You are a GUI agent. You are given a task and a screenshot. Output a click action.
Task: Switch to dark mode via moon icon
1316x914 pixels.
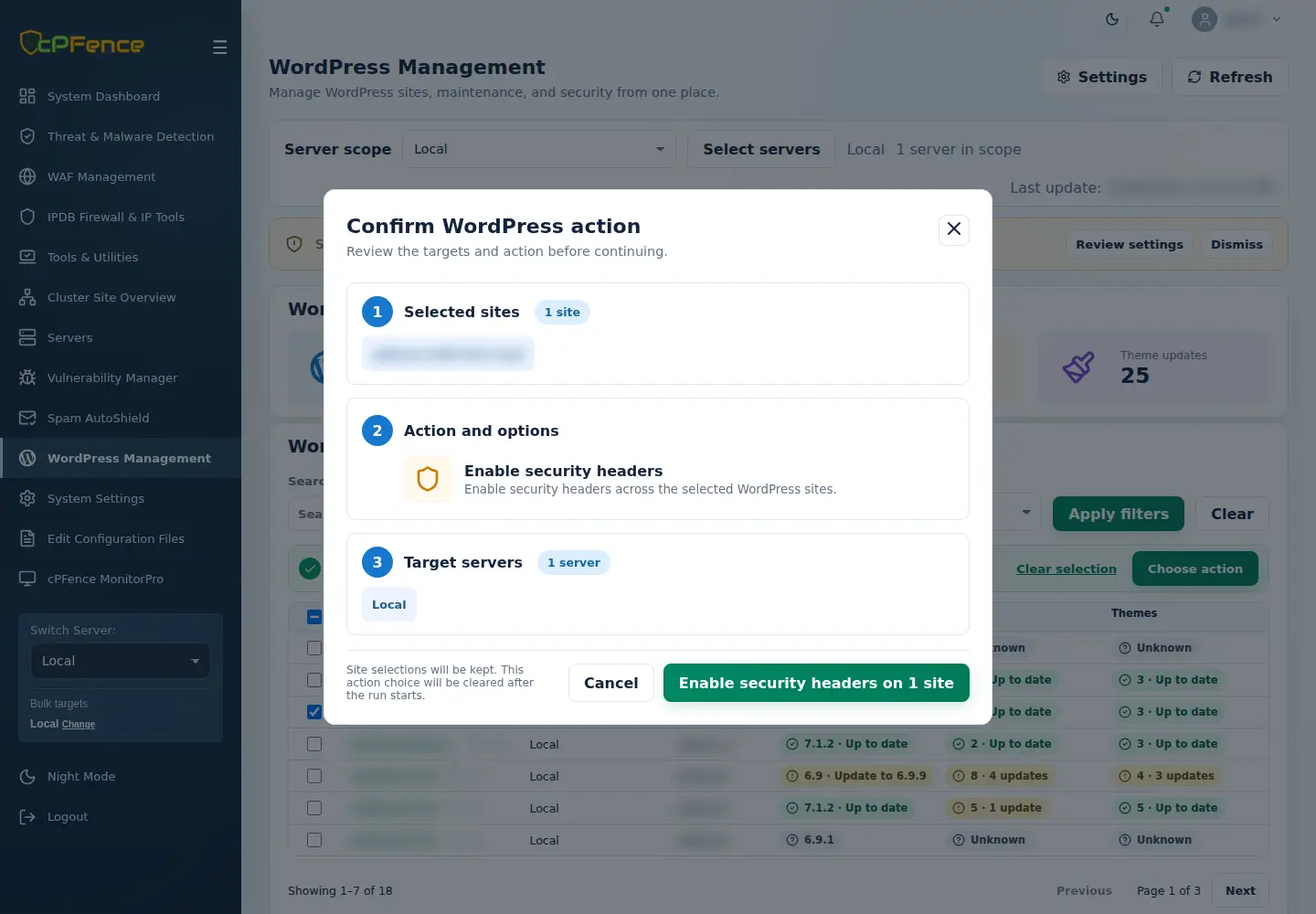pos(1112,19)
